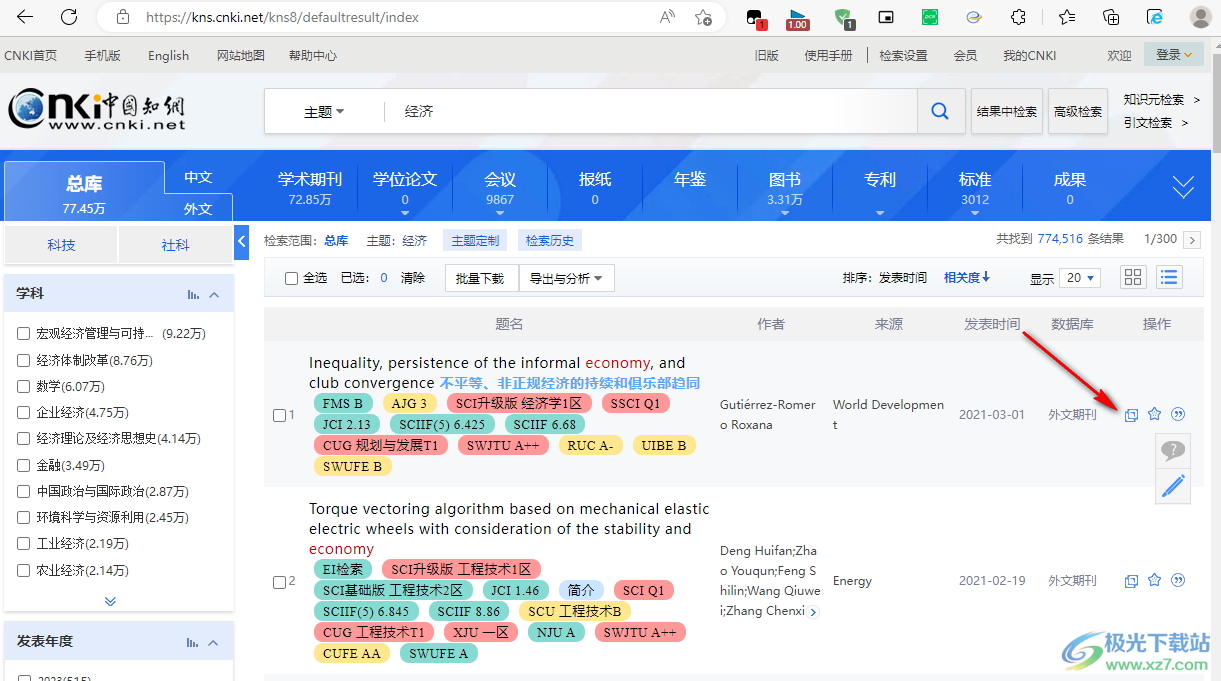Click the 高级检索 button
1221x681 pixels.
1078,111
